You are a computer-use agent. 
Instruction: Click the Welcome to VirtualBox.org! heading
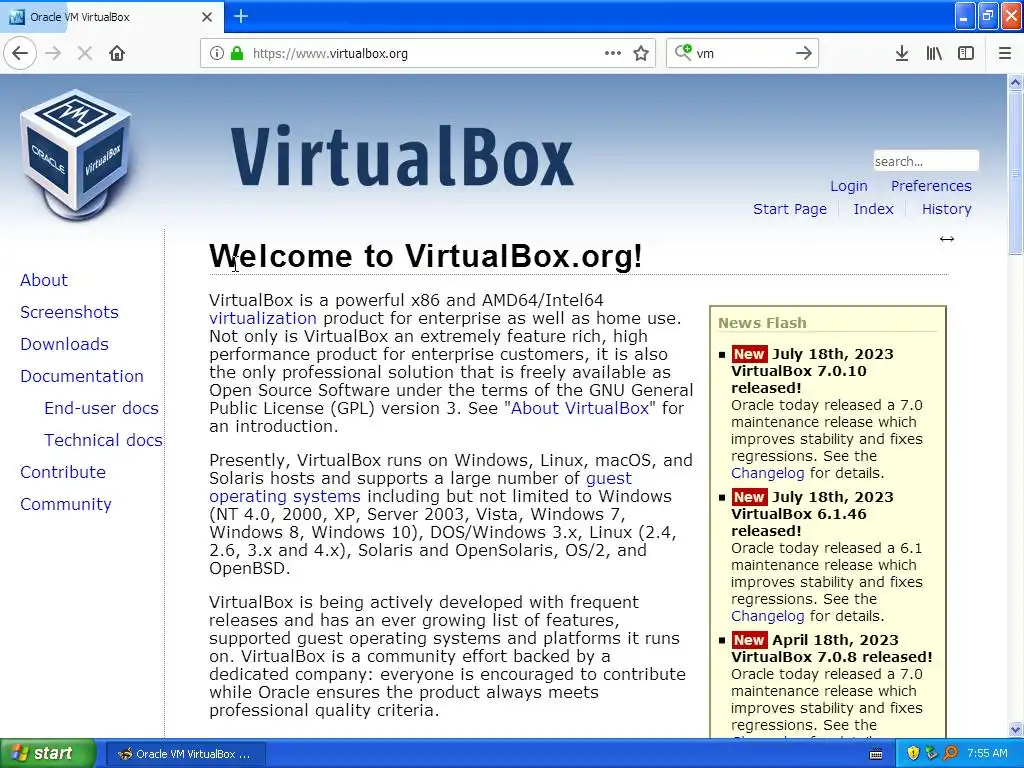tap(426, 256)
